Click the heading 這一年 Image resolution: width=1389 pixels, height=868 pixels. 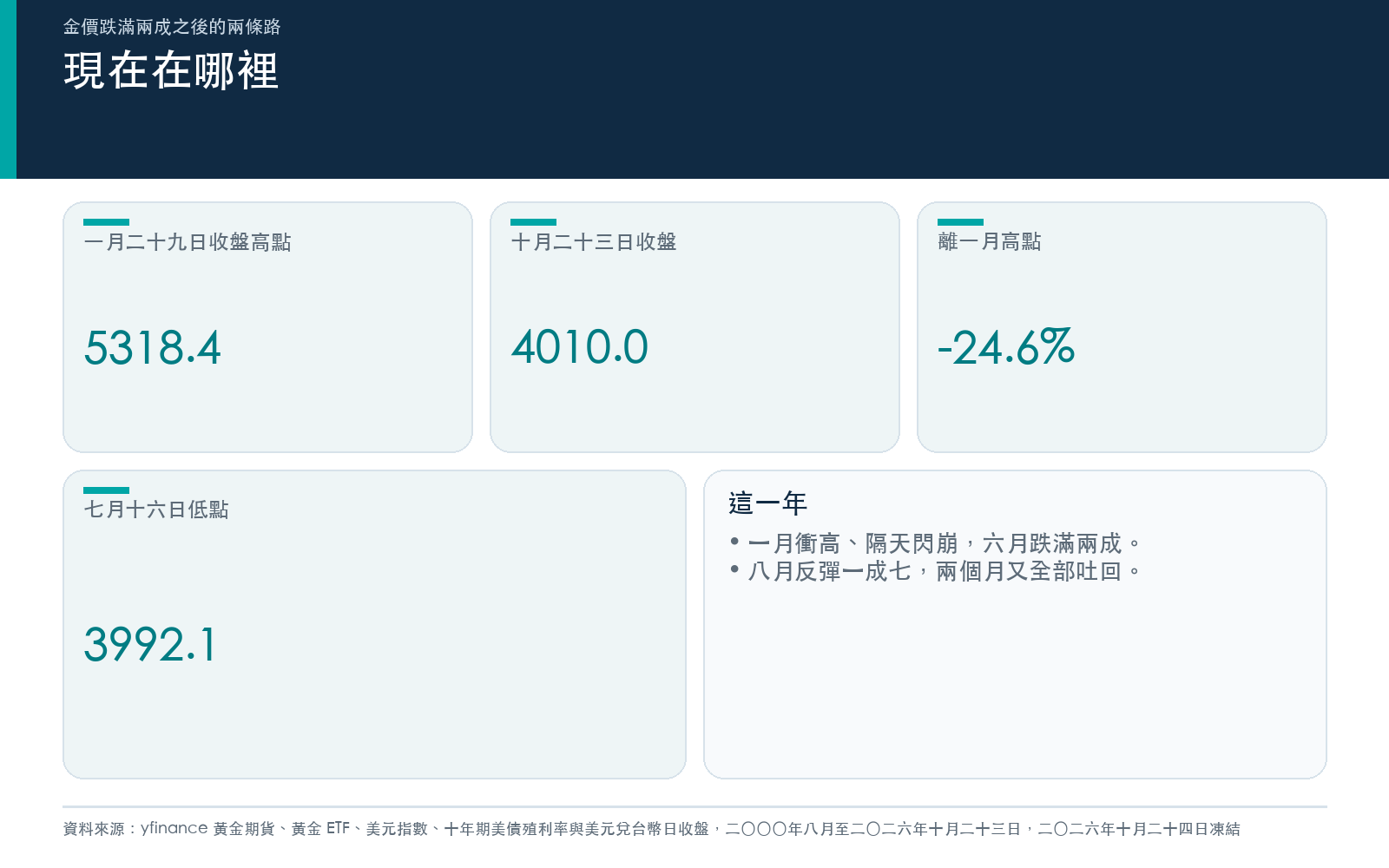coord(768,503)
